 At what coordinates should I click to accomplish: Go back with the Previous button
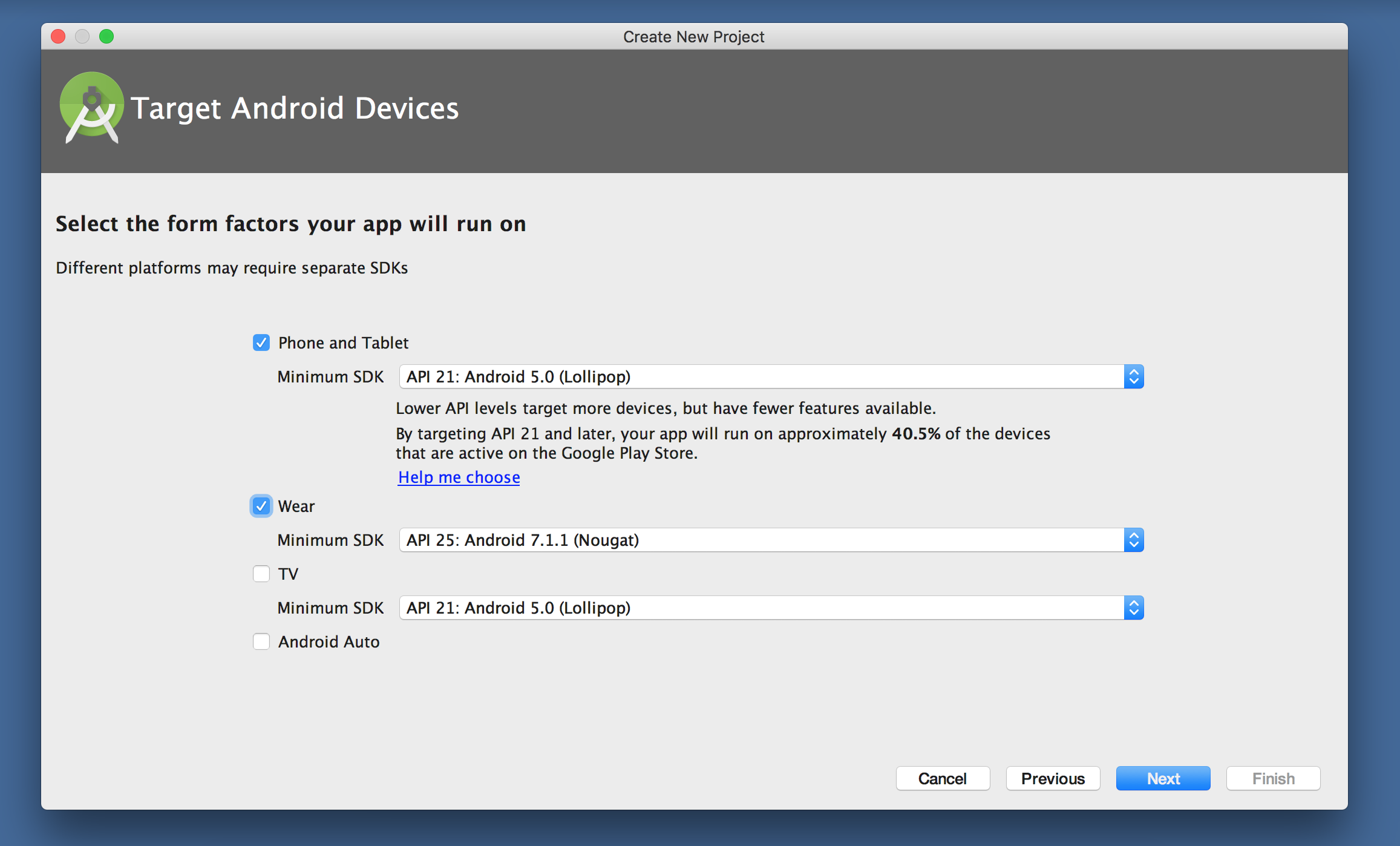(1053, 778)
